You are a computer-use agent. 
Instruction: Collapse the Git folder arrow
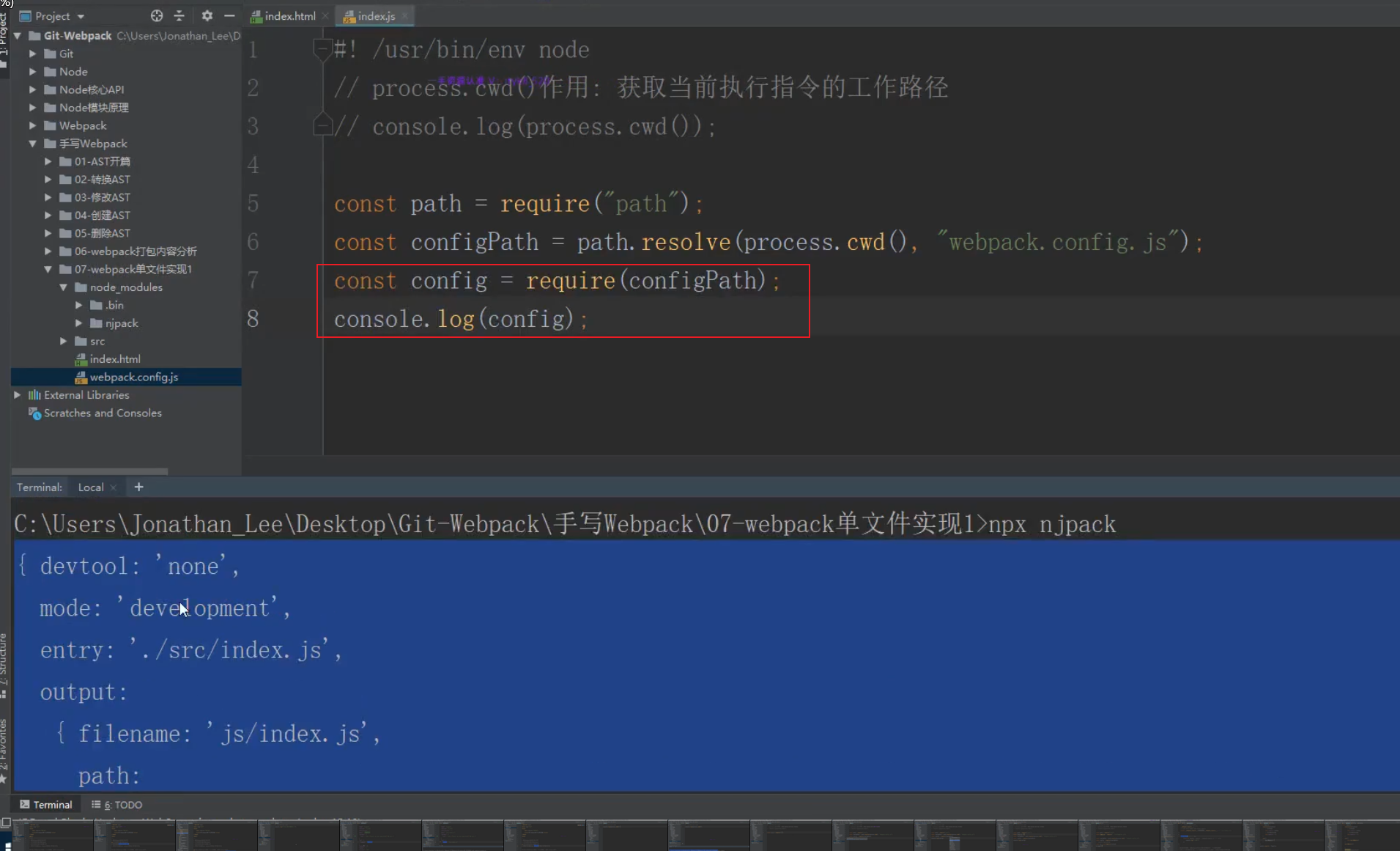[32, 53]
